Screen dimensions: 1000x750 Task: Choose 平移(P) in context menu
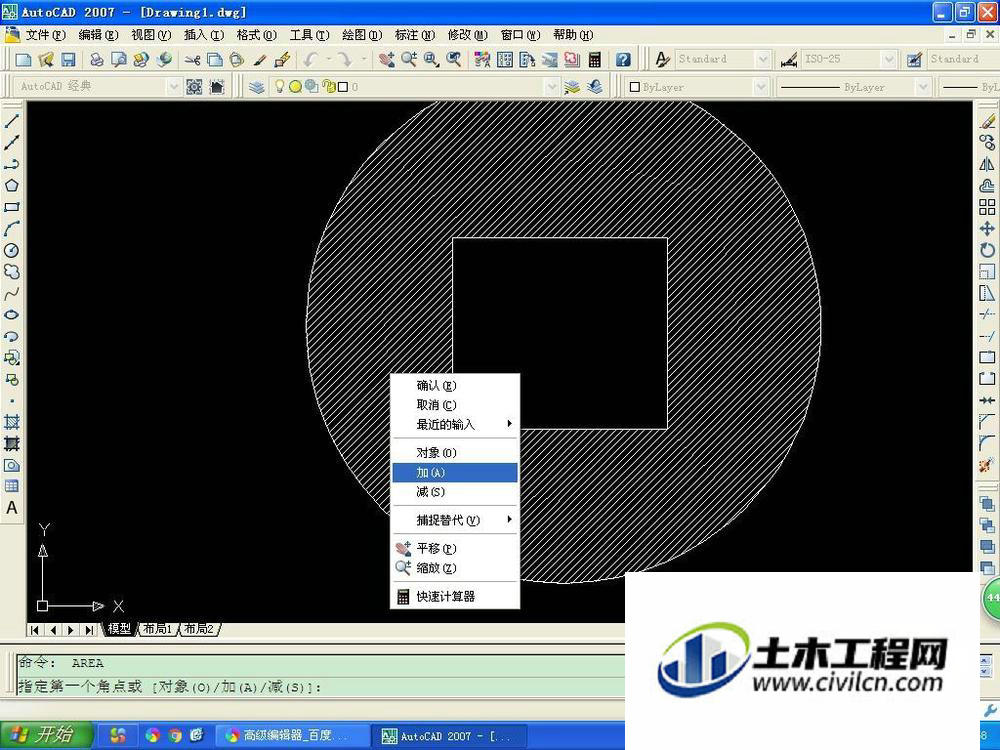coord(455,548)
